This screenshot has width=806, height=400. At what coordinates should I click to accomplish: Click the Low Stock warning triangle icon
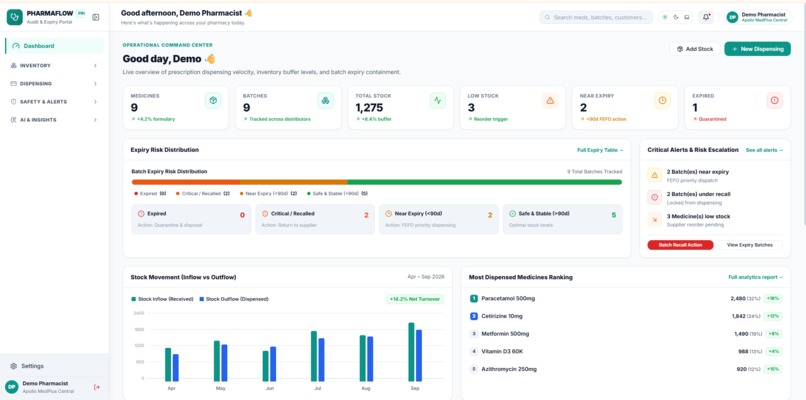550,101
